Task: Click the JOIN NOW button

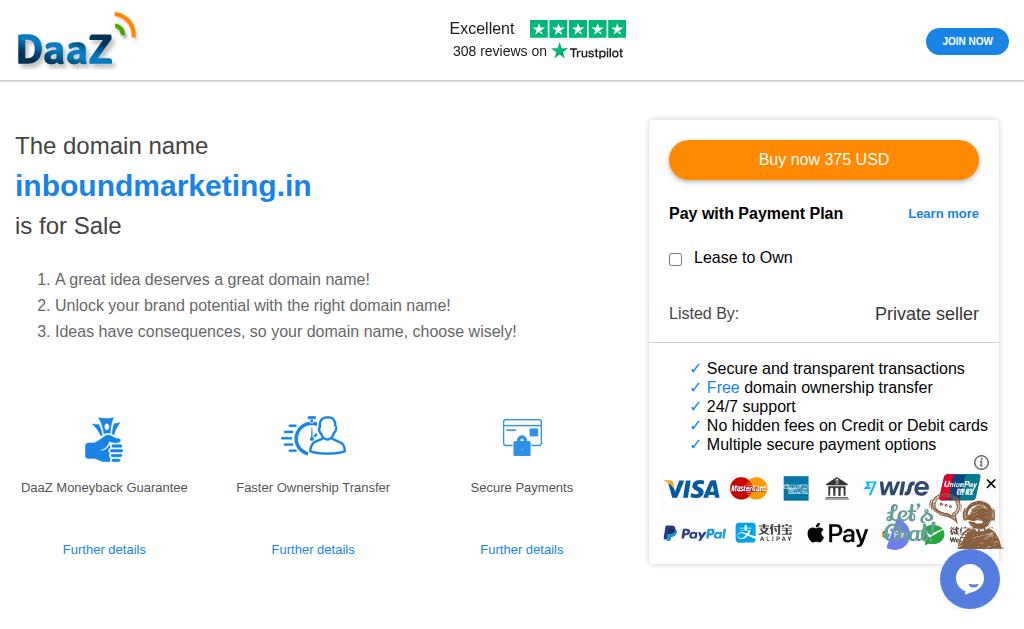Action: (x=967, y=41)
